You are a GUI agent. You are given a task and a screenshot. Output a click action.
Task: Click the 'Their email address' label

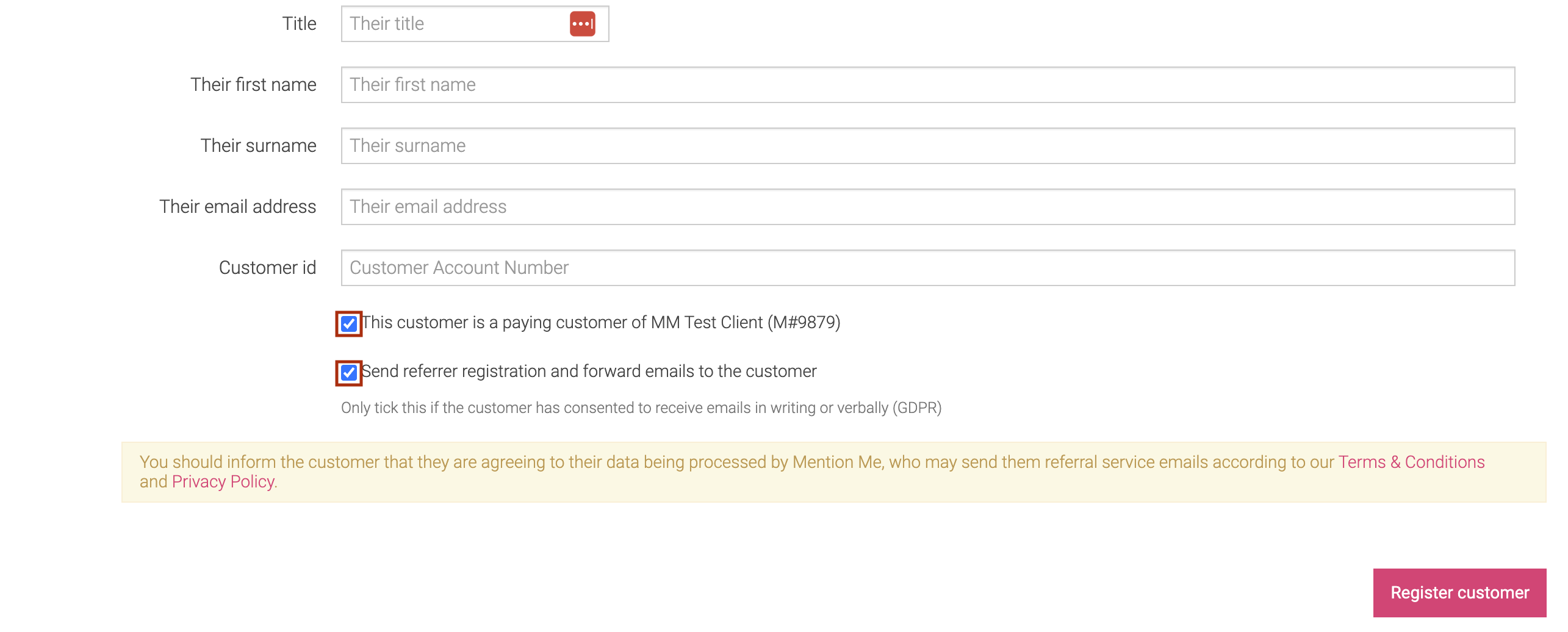pyautogui.click(x=238, y=207)
